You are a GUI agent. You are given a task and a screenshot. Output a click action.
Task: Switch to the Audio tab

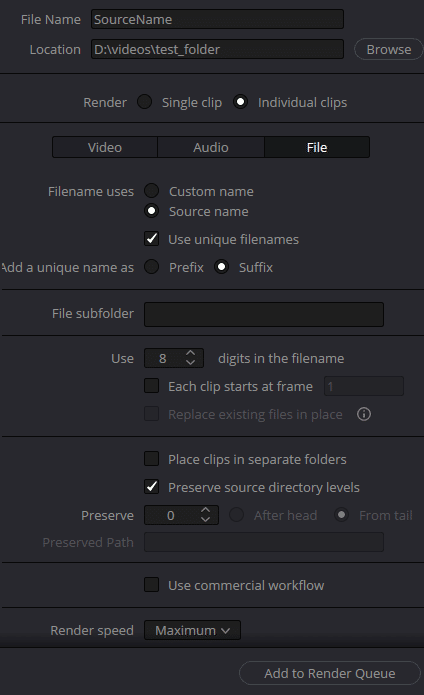[211, 147]
